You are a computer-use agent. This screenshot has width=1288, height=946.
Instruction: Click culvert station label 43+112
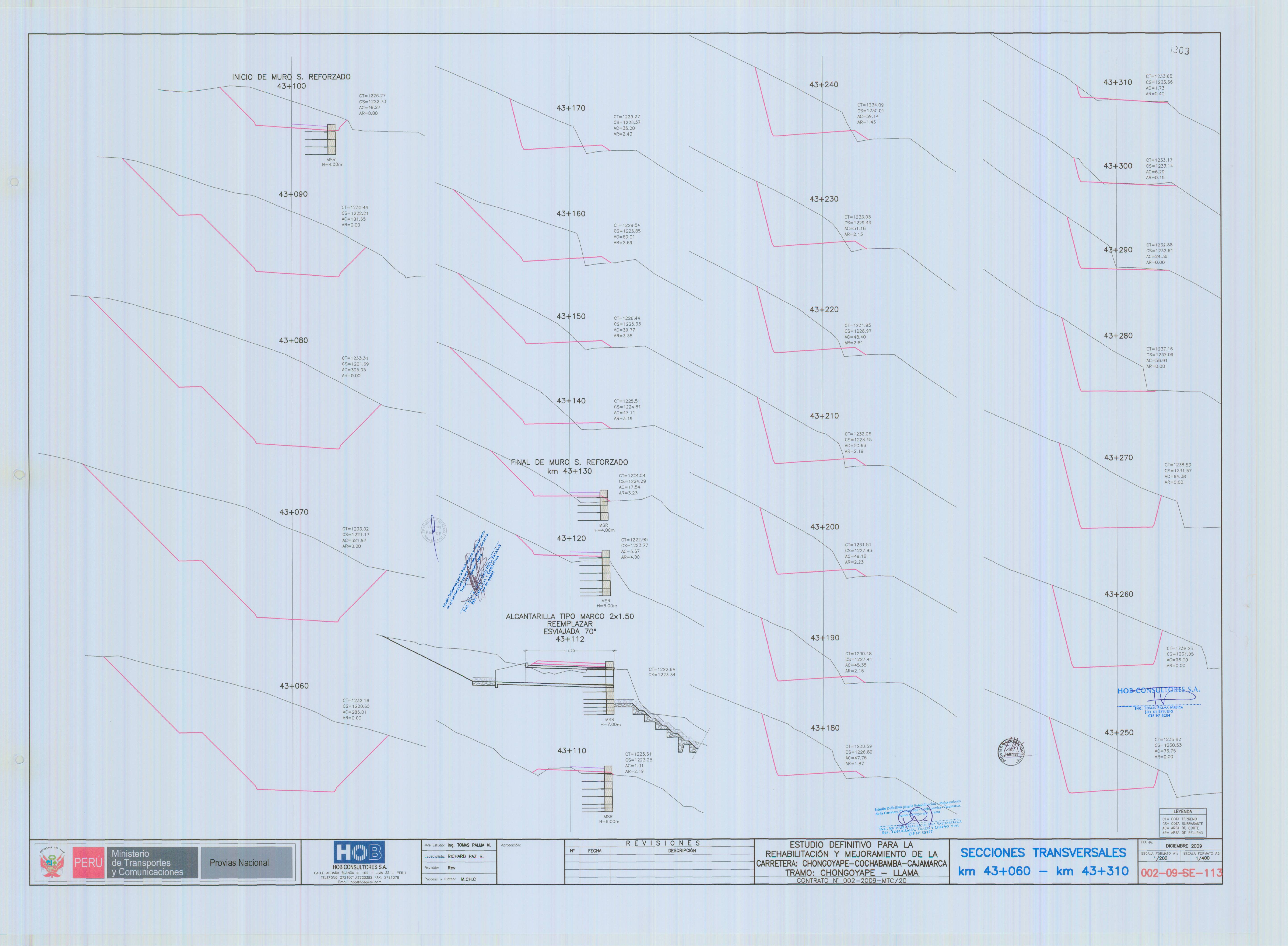point(570,639)
